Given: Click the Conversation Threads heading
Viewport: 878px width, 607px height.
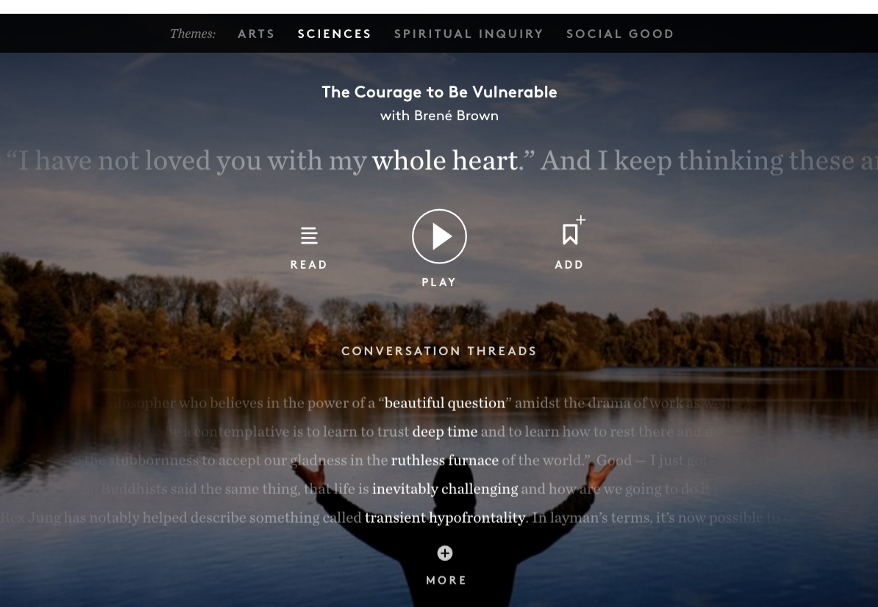Looking at the screenshot, I should pyautogui.click(x=439, y=351).
